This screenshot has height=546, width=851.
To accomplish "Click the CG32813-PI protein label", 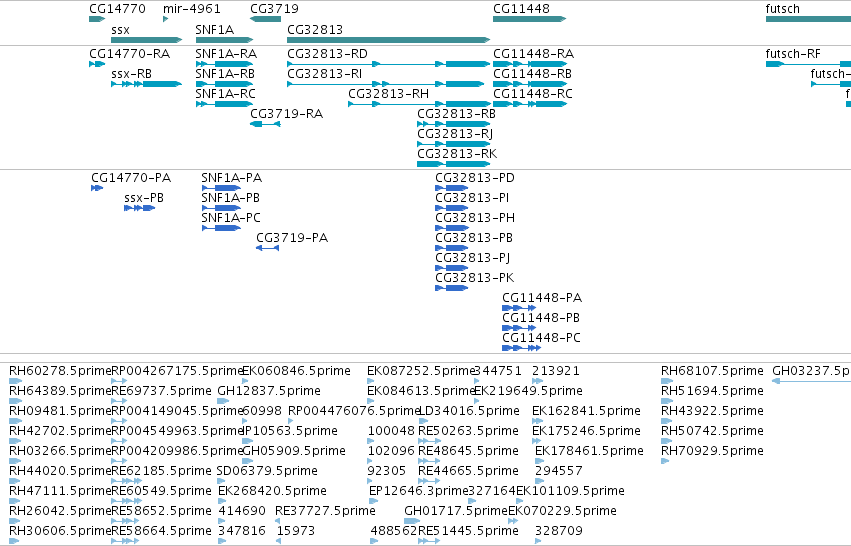I will [x=472, y=198].
